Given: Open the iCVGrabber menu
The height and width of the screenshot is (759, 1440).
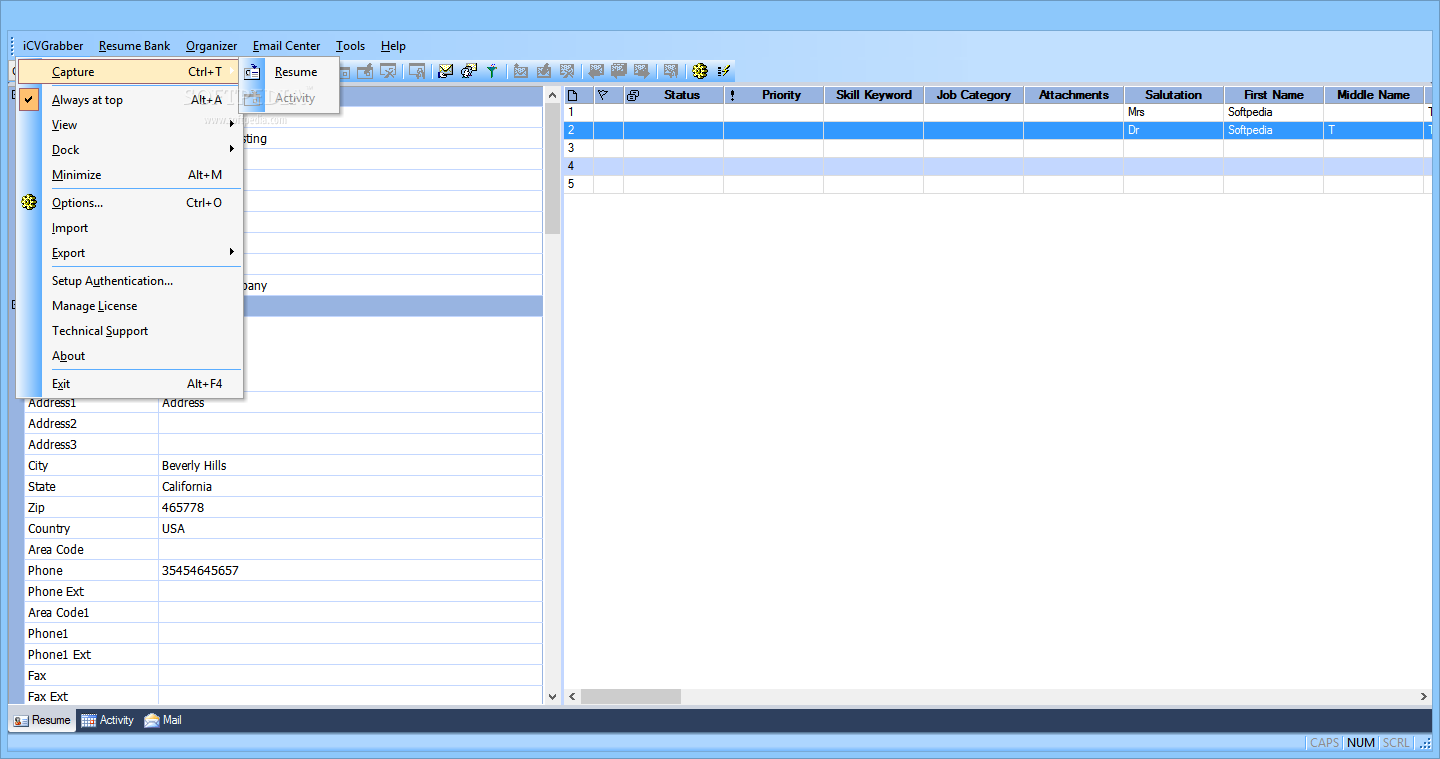Looking at the screenshot, I should click(x=53, y=46).
